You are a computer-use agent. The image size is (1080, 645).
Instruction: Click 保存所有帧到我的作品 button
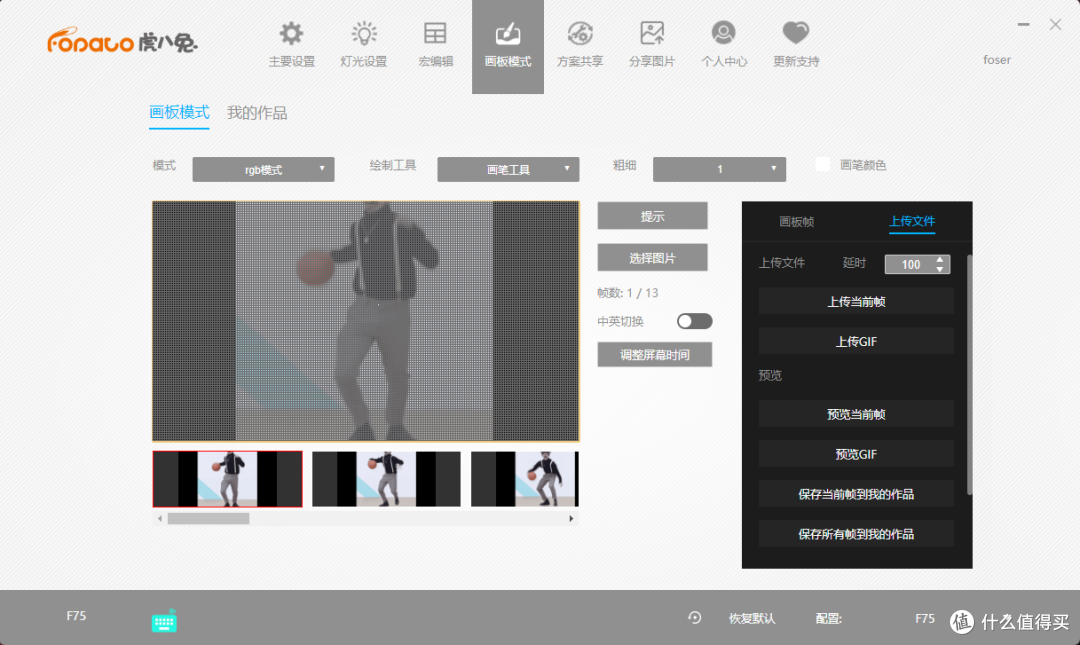click(856, 534)
